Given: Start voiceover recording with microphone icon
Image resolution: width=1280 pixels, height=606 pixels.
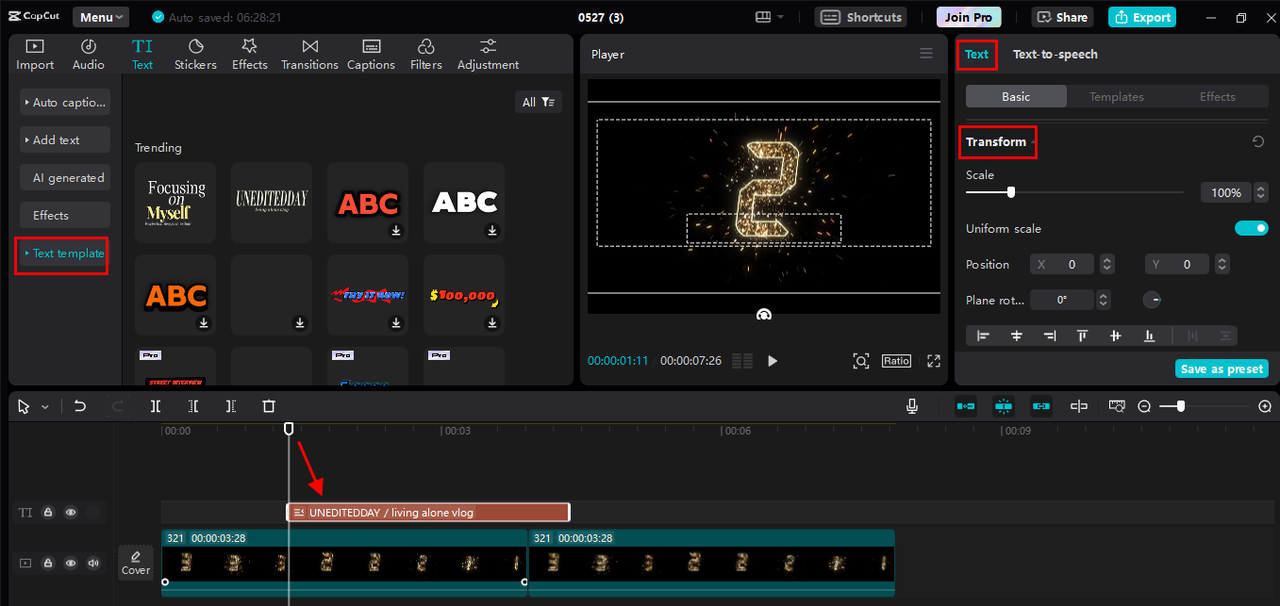Looking at the screenshot, I should click(912, 406).
